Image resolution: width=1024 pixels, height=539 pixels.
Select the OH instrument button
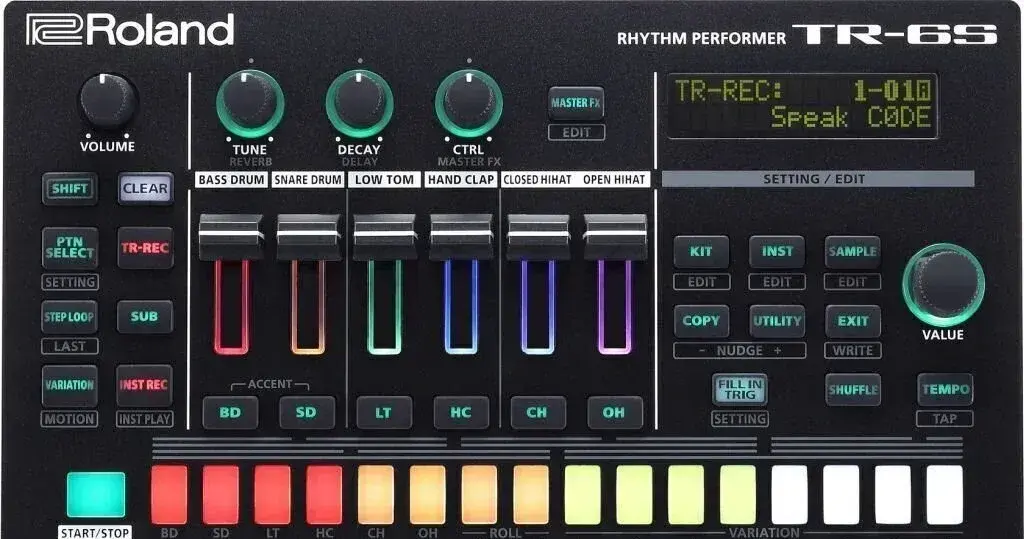pos(615,412)
